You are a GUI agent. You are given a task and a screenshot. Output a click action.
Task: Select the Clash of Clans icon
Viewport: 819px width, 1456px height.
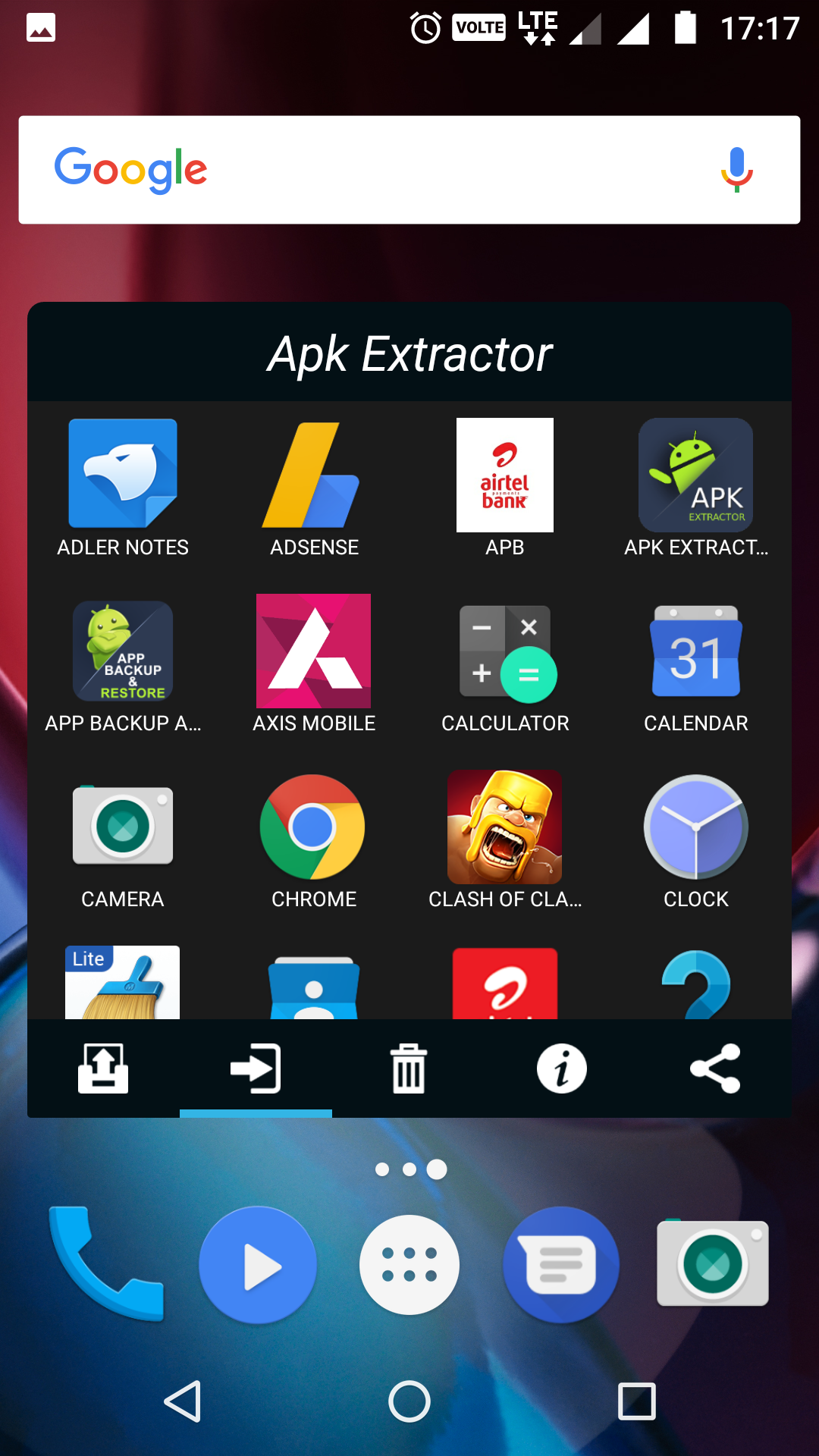point(505,827)
